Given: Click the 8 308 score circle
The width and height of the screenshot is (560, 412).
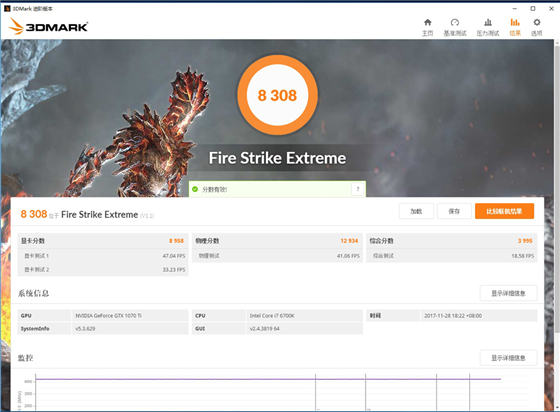Looking at the screenshot, I should (278, 95).
